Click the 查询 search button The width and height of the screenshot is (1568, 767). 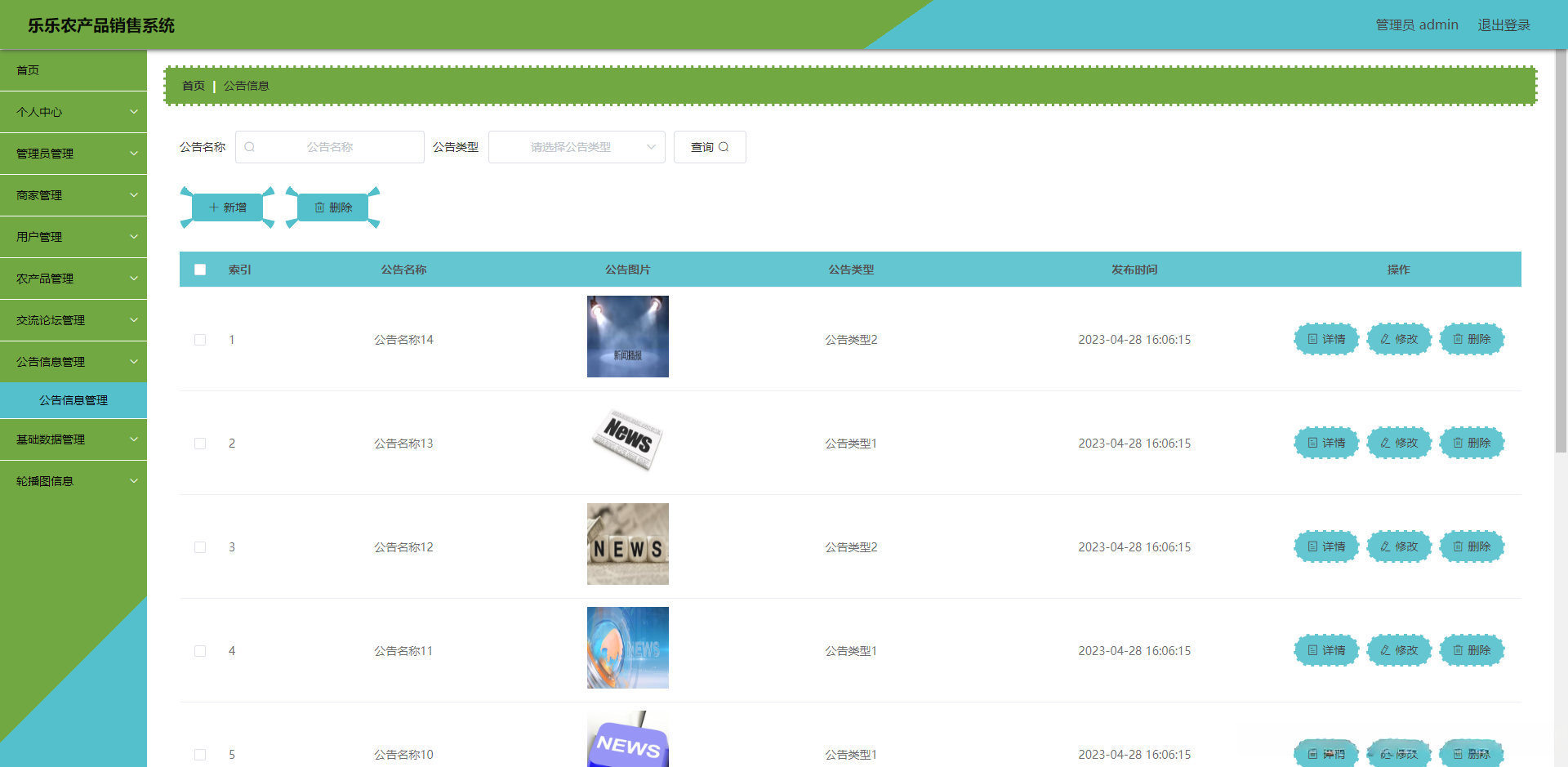(710, 147)
